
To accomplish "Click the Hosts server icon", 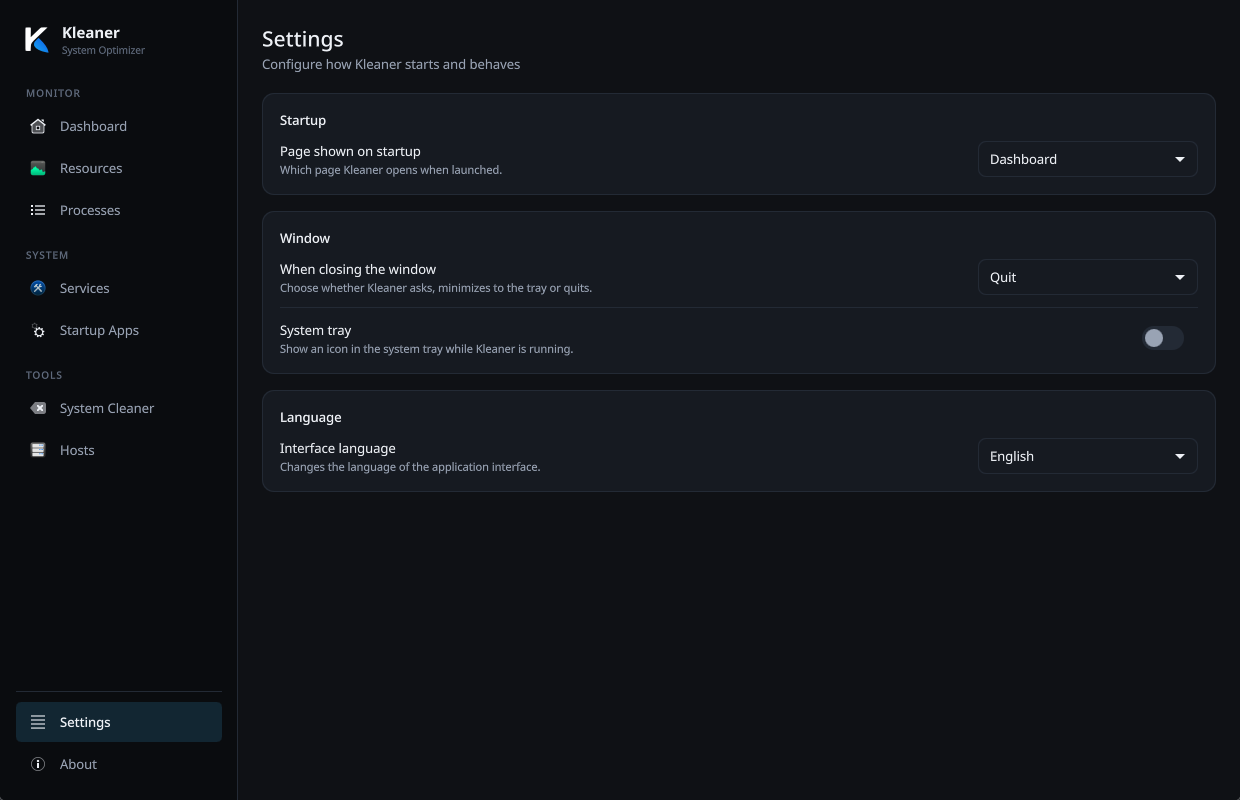I will pyautogui.click(x=38, y=450).
